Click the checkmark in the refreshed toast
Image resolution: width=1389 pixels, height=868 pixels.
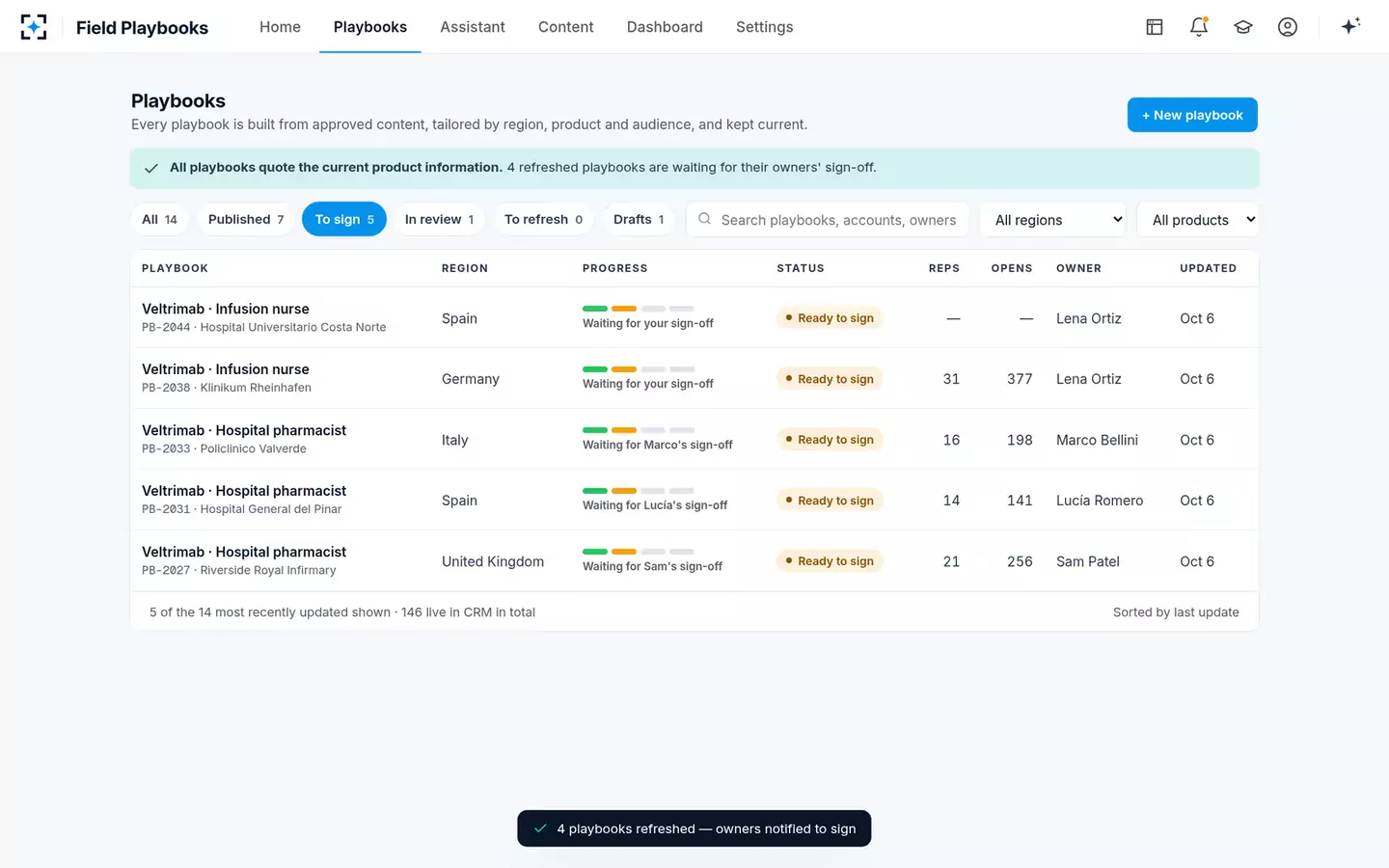(540, 828)
